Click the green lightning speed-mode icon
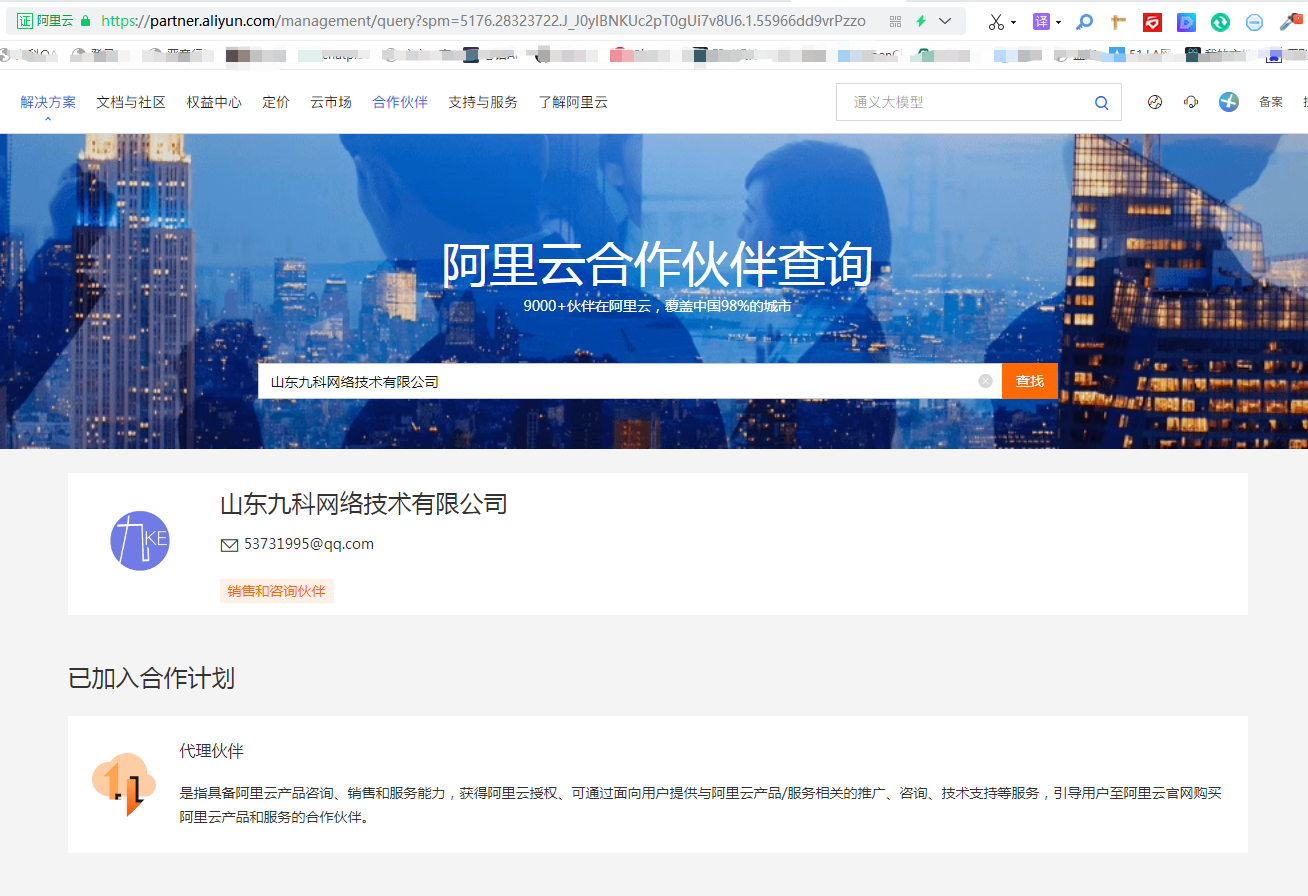The image size is (1308, 896). click(x=921, y=21)
